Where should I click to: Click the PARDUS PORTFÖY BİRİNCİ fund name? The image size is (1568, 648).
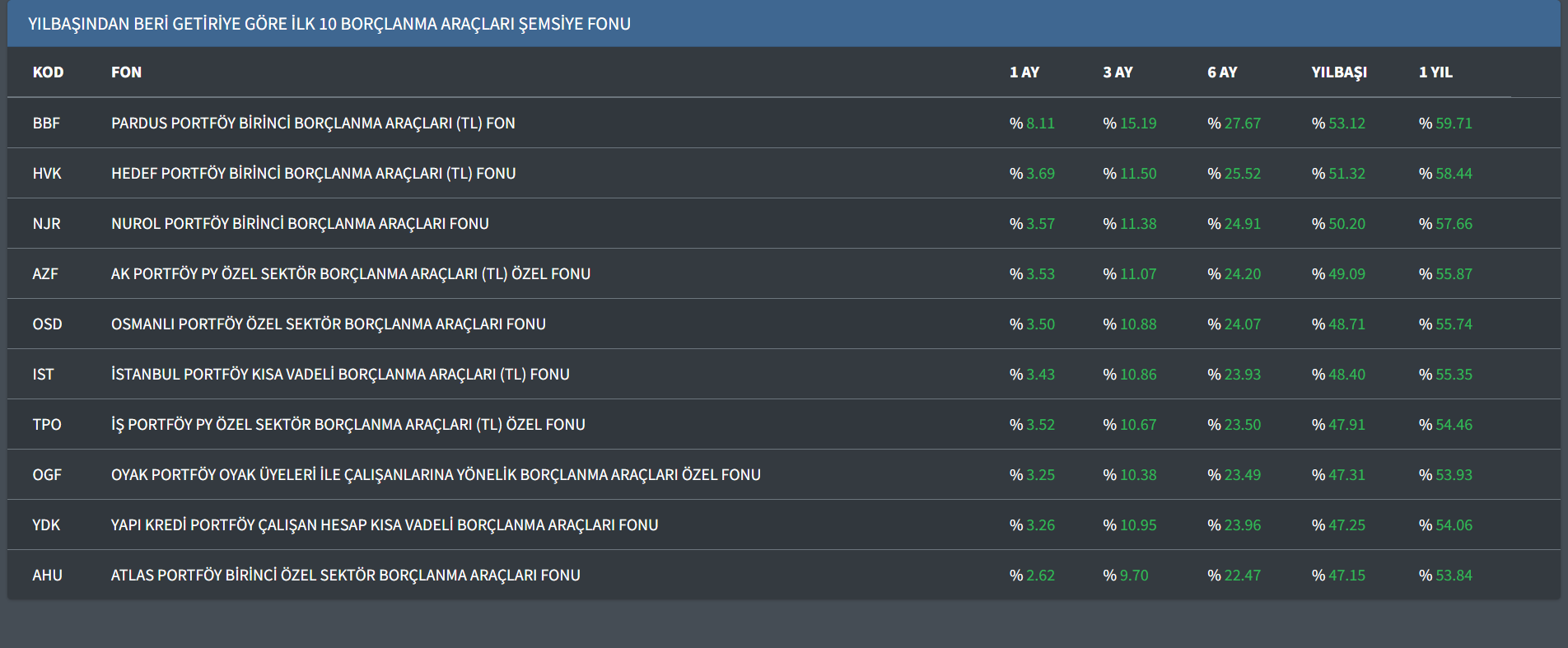[313, 124]
